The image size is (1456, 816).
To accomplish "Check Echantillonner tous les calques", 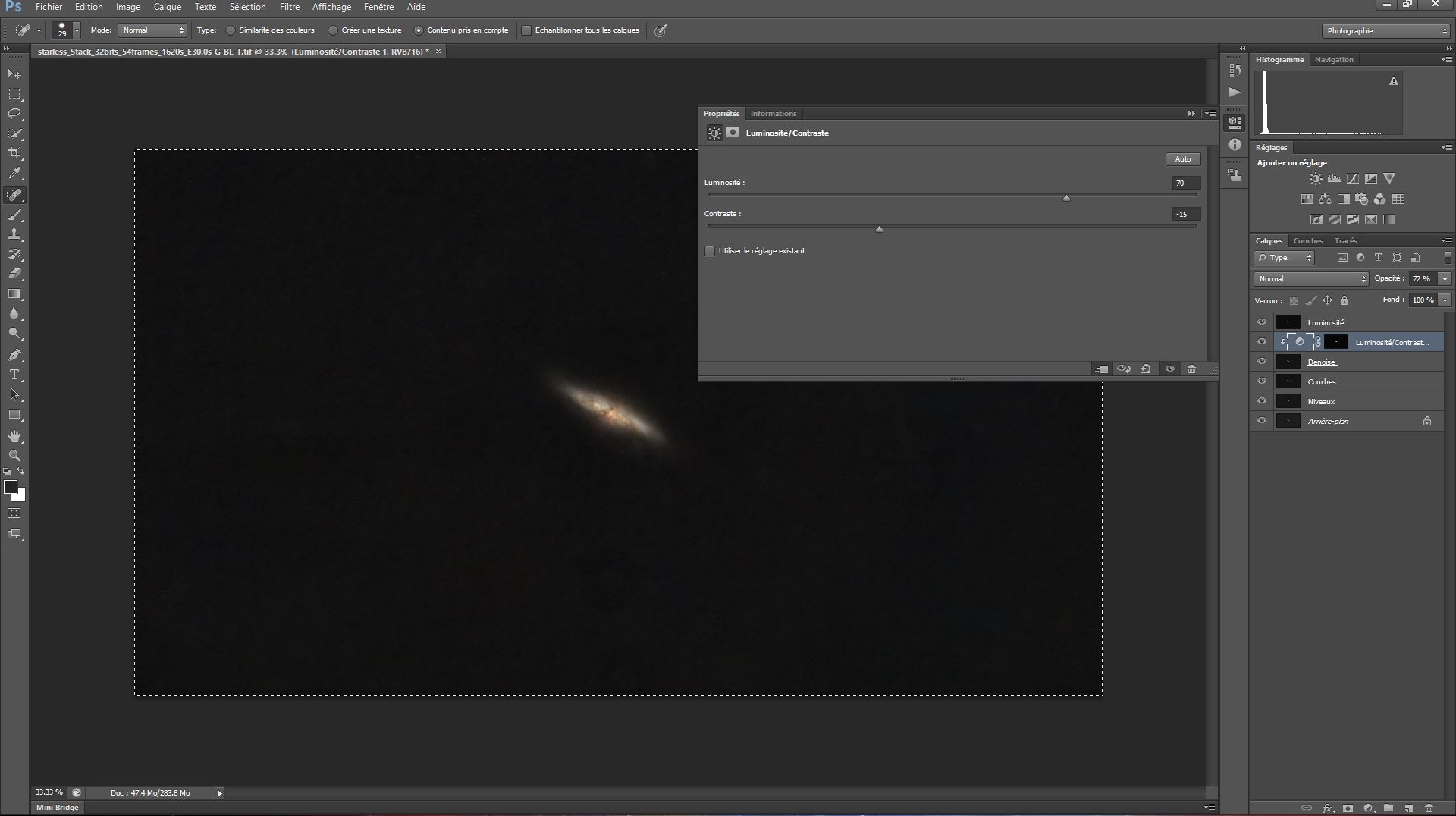I will point(526,30).
